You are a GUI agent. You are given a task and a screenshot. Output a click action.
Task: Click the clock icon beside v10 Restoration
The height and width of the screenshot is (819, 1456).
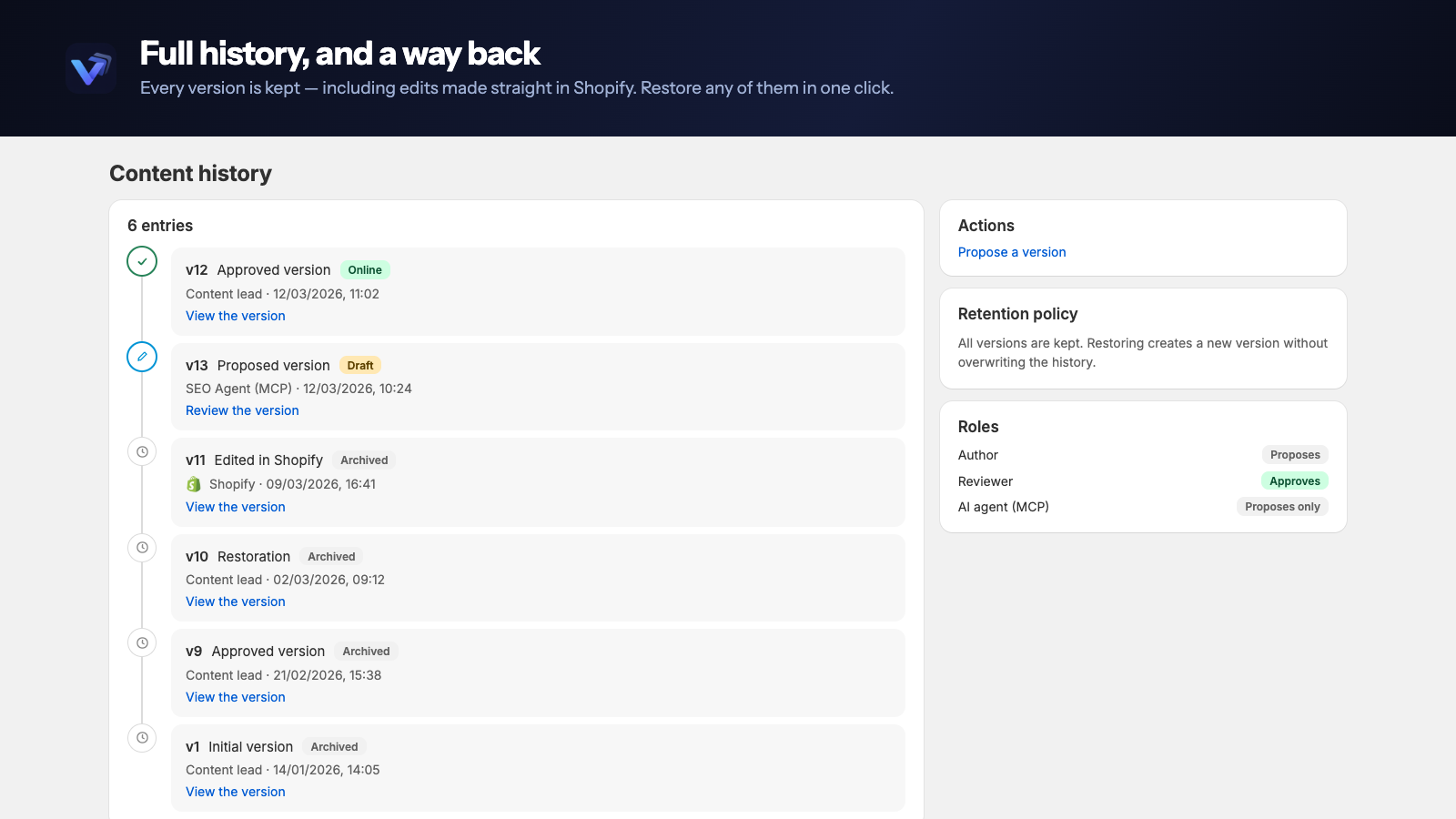(x=142, y=547)
